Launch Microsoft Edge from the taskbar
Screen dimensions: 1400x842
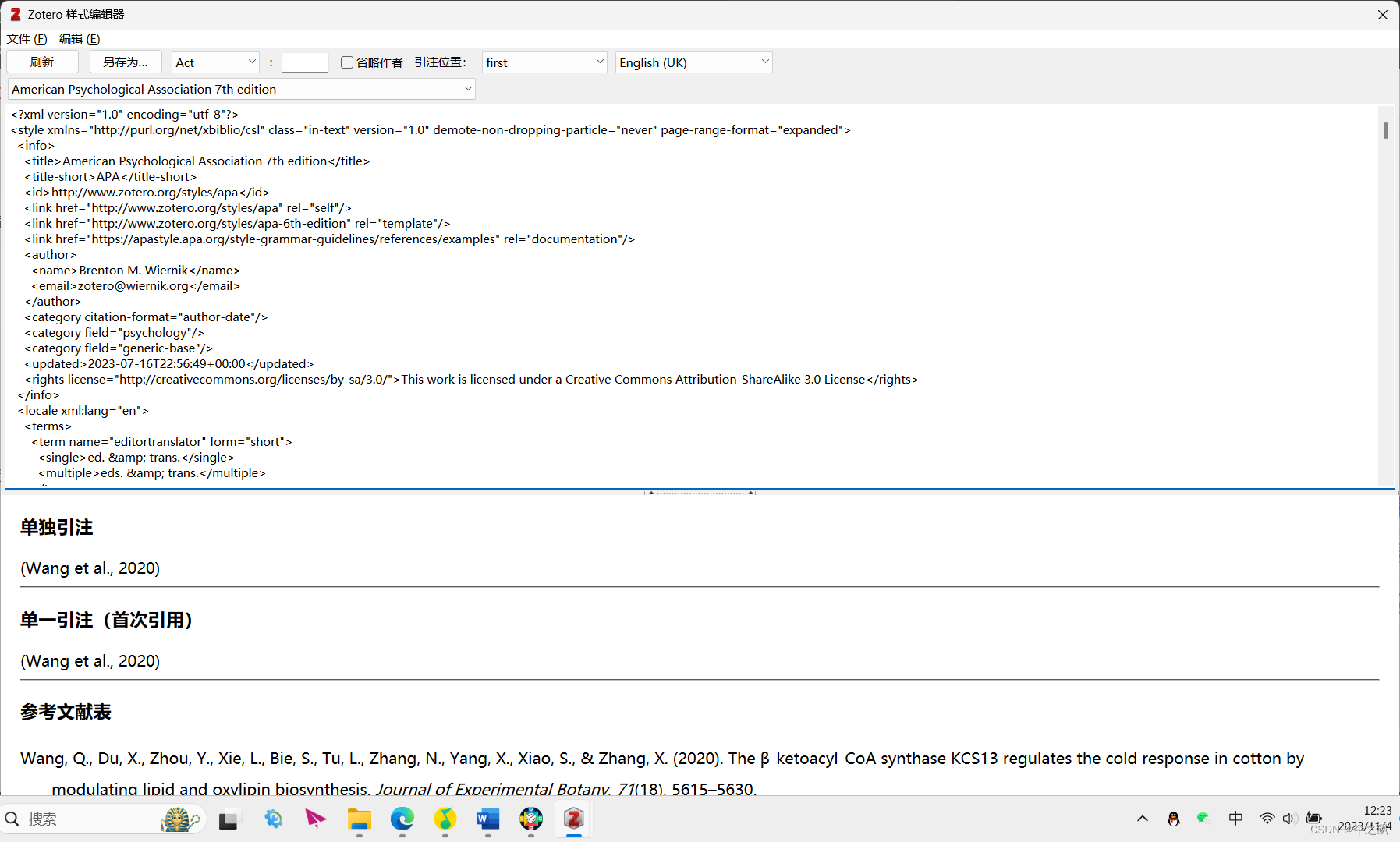402,819
